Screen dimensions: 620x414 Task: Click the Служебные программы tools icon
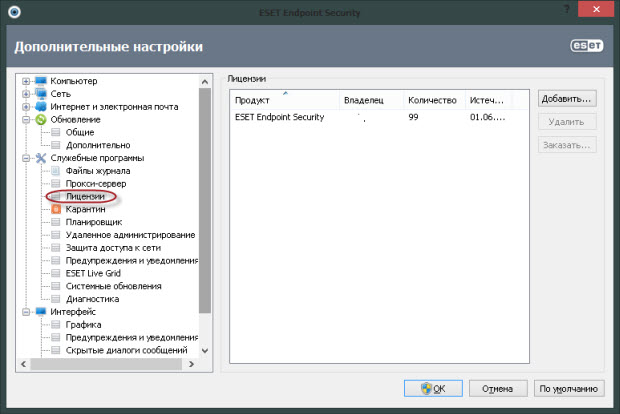[41, 158]
